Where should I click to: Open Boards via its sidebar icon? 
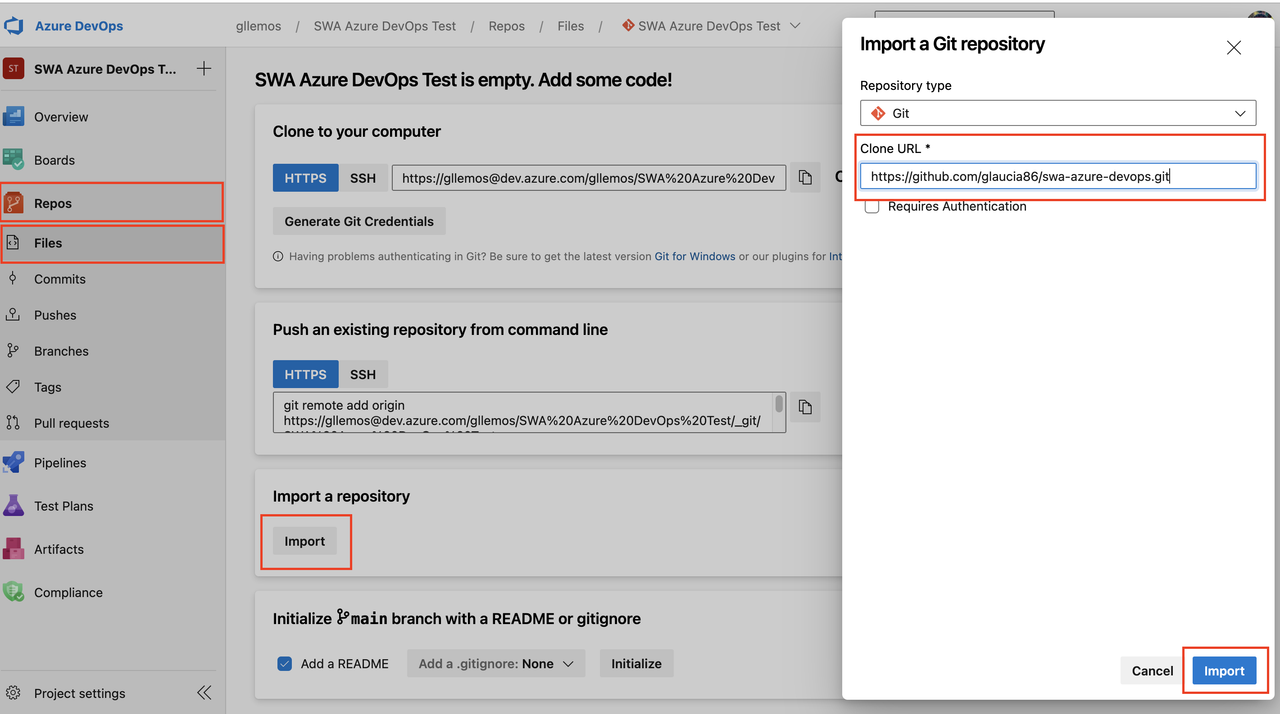[13, 160]
